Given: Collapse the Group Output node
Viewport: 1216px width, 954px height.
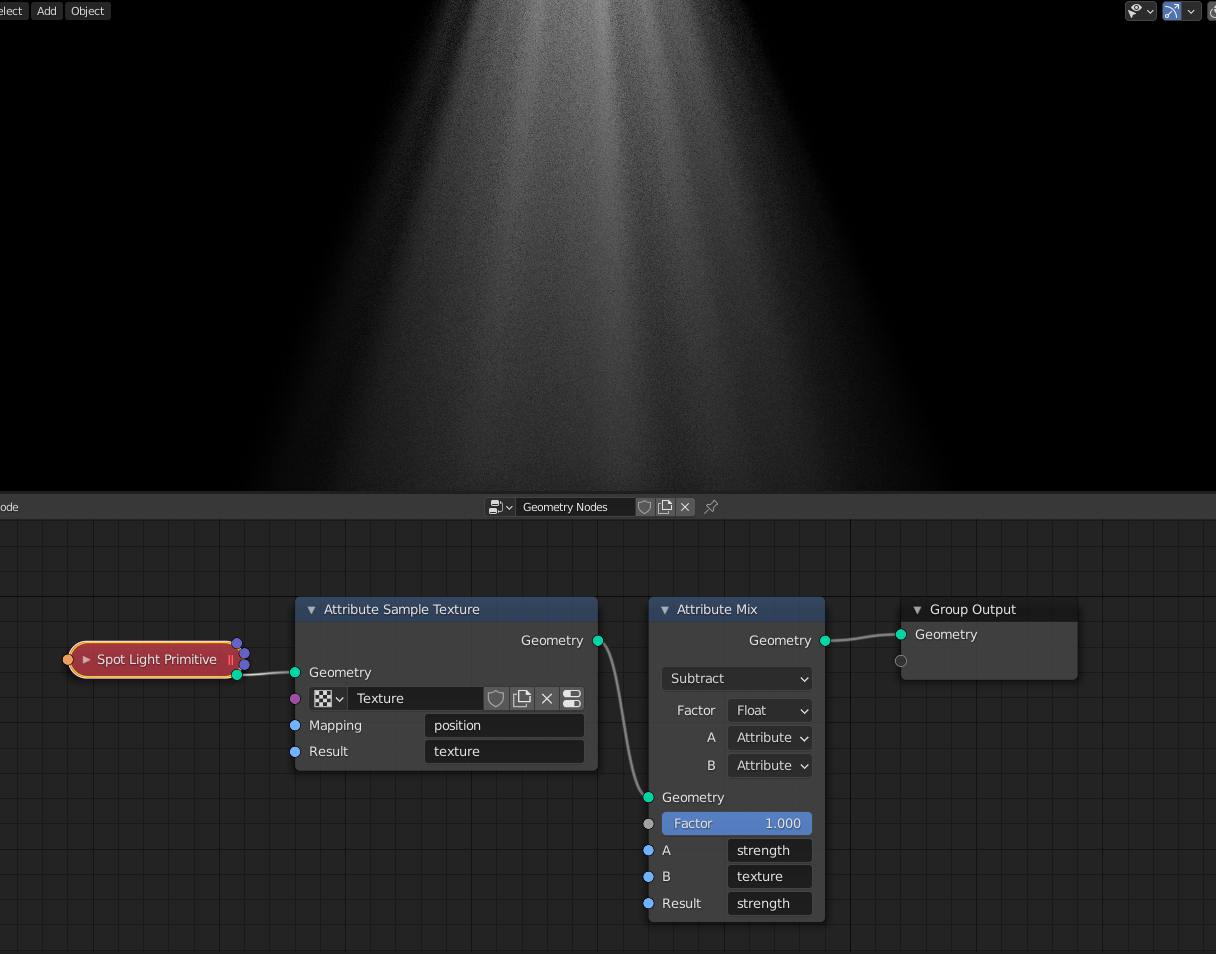Looking at the screenshot, I should [917, 609].
